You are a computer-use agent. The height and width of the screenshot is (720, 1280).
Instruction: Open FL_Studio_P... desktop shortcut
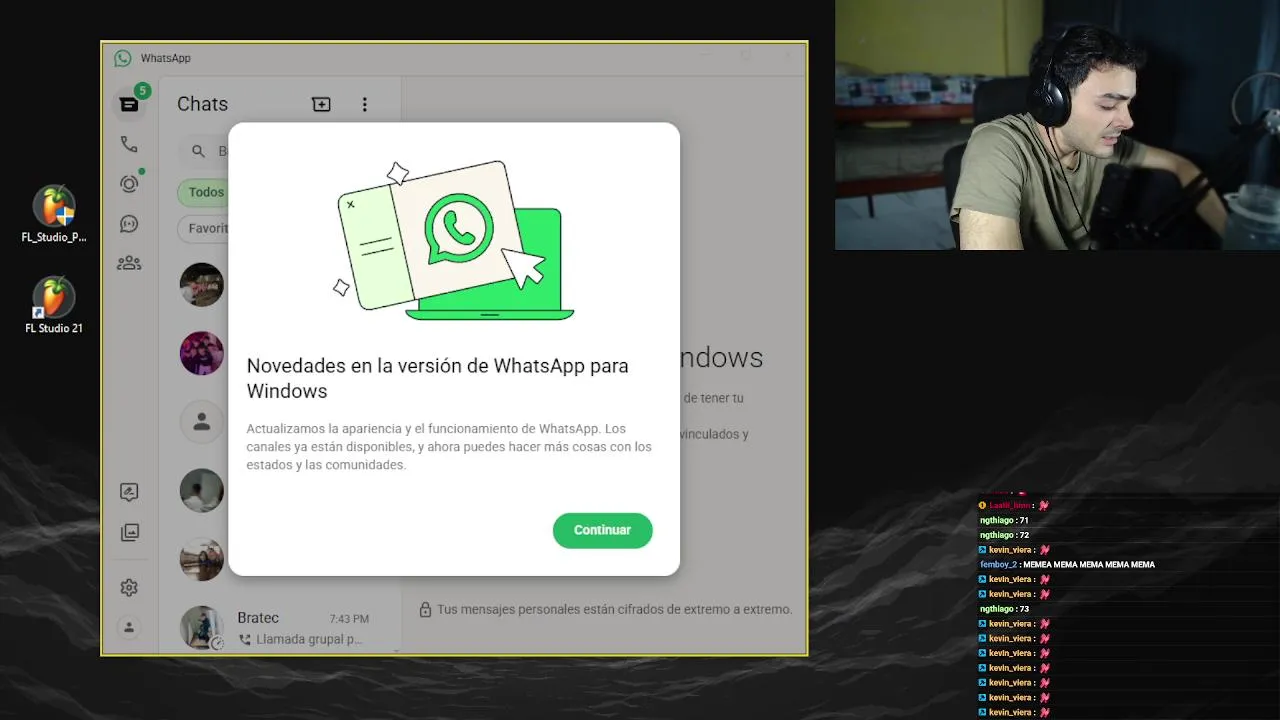click(54, 214)
